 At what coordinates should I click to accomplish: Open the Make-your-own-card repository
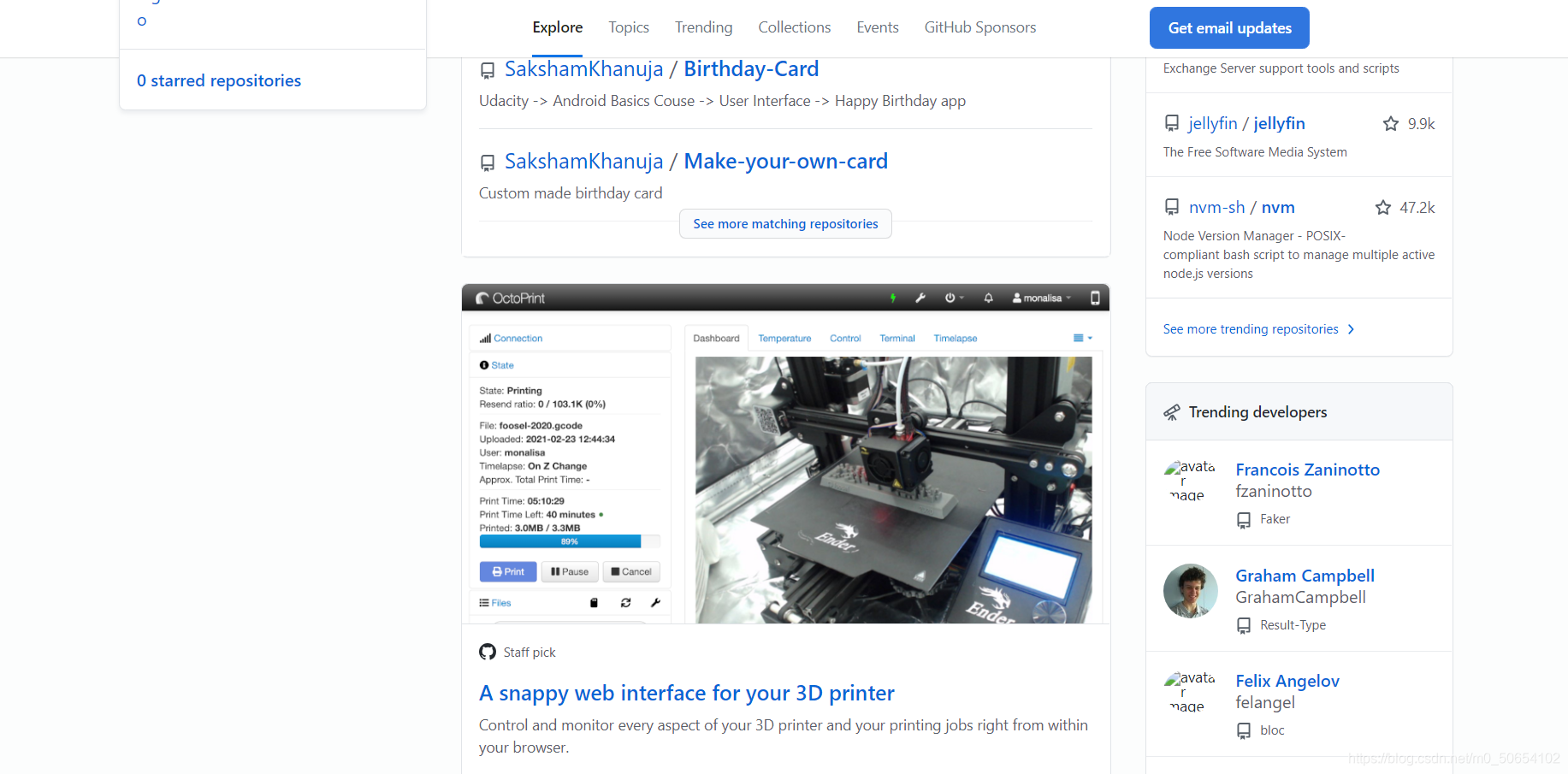coord(785,161)
